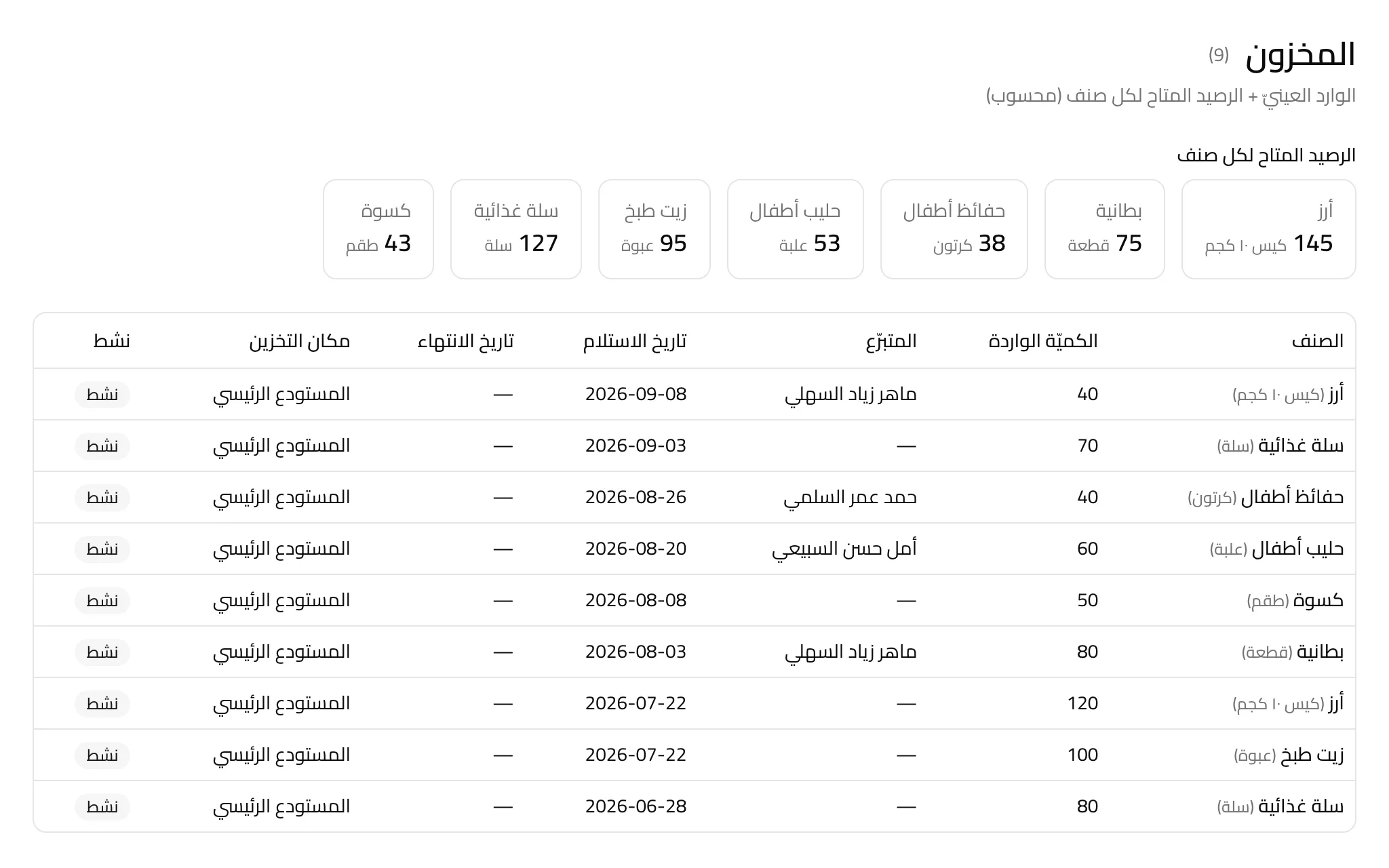Click donor أمل حسن السبيعي
Image resolution: width=1389 pixels, height=868 pixels.
pos(844,549)
